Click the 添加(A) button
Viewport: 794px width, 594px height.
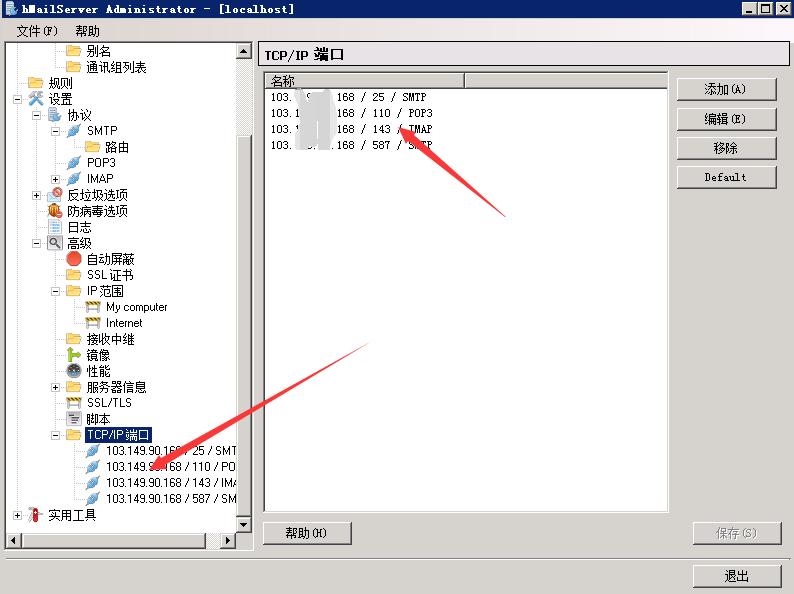[x=726, y=90]
